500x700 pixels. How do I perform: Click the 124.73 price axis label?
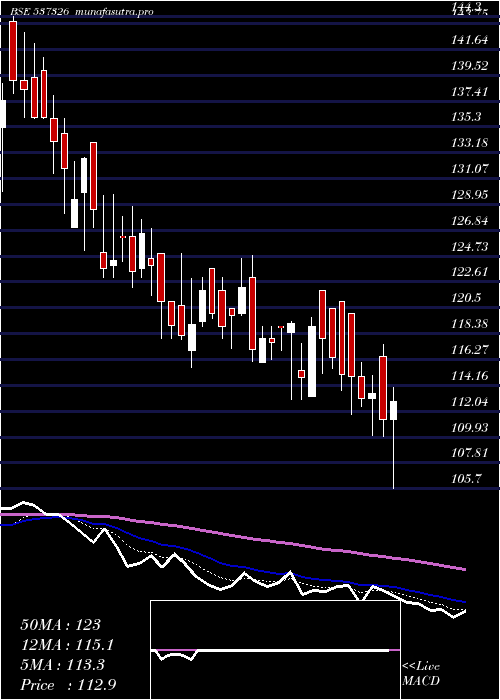tap(469, 247)
